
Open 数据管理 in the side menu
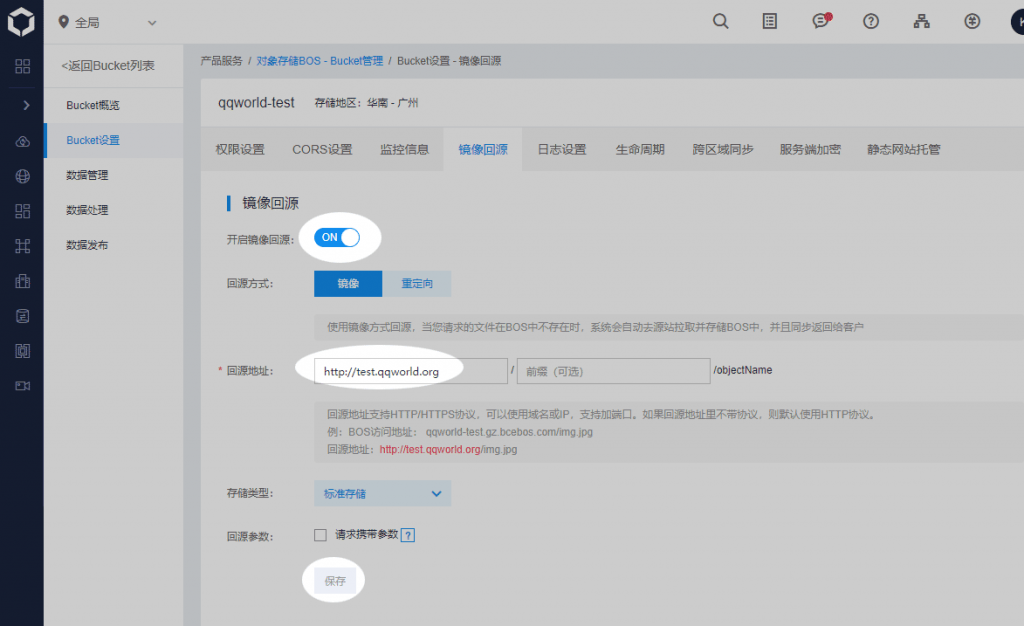tap(87, 175)
